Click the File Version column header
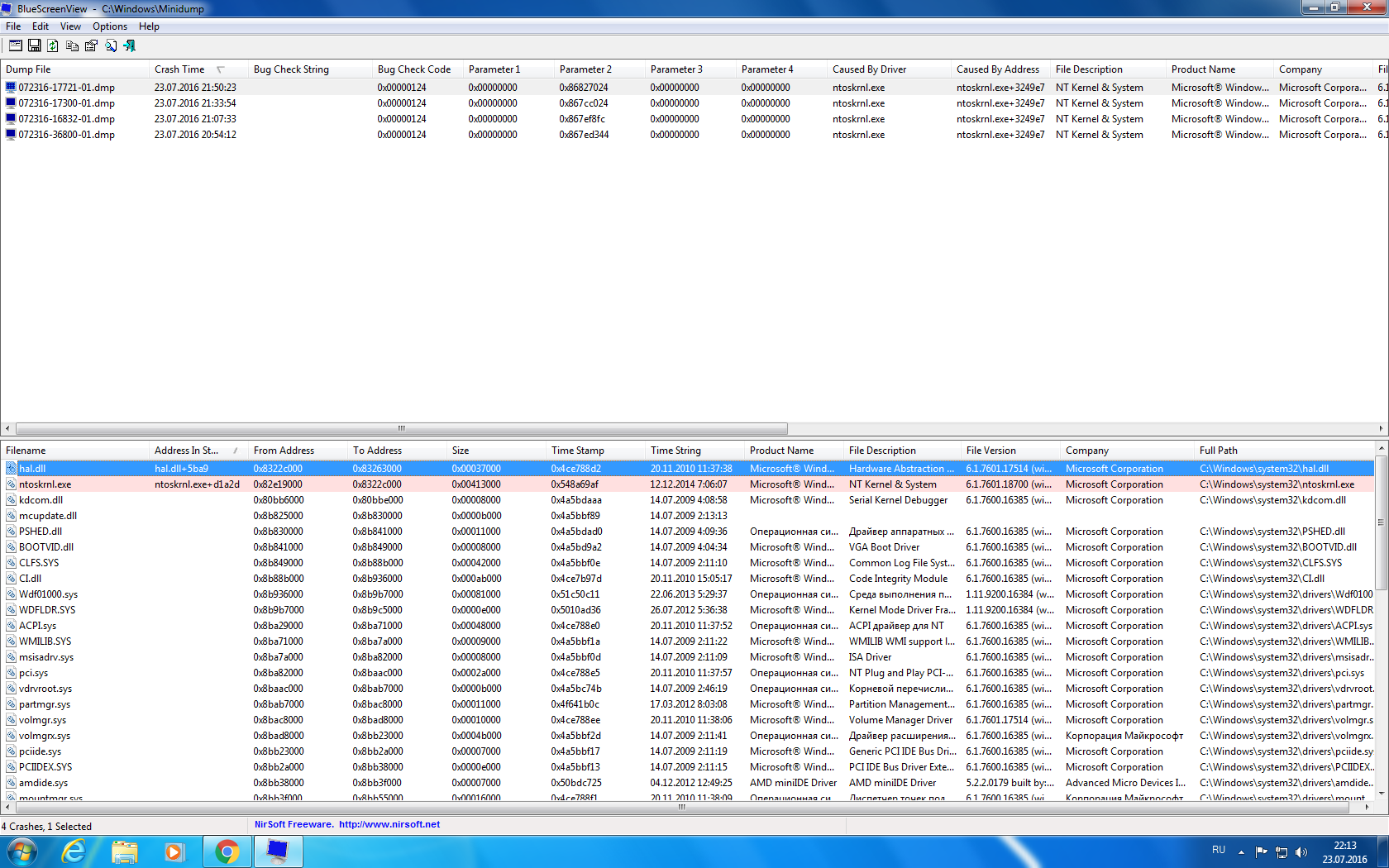 (x=1010, y=451)
